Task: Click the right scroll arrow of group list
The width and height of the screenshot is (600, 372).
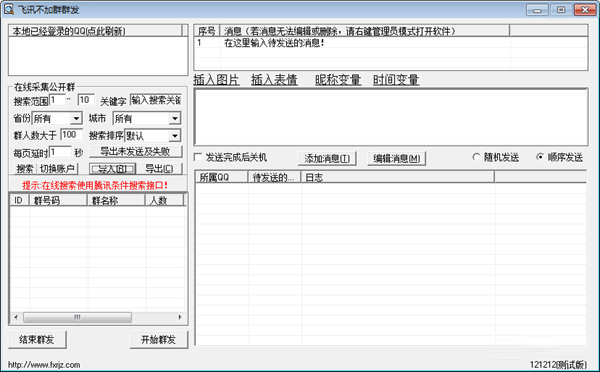Action: tap(180, 317)
